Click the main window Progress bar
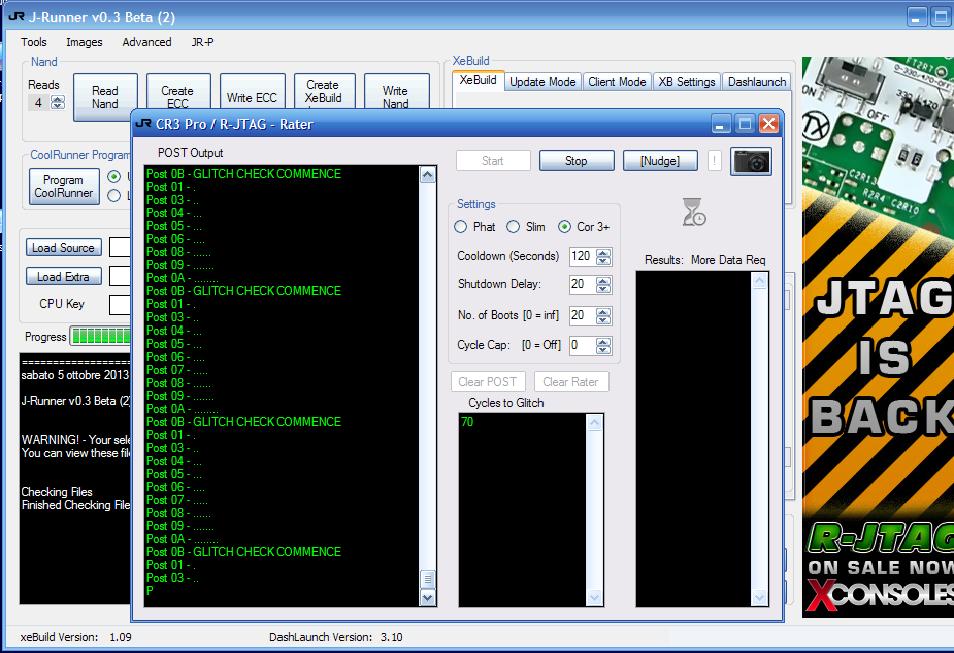Image resolution: width=954 pixels, height=653 pixels. [100, 336]
